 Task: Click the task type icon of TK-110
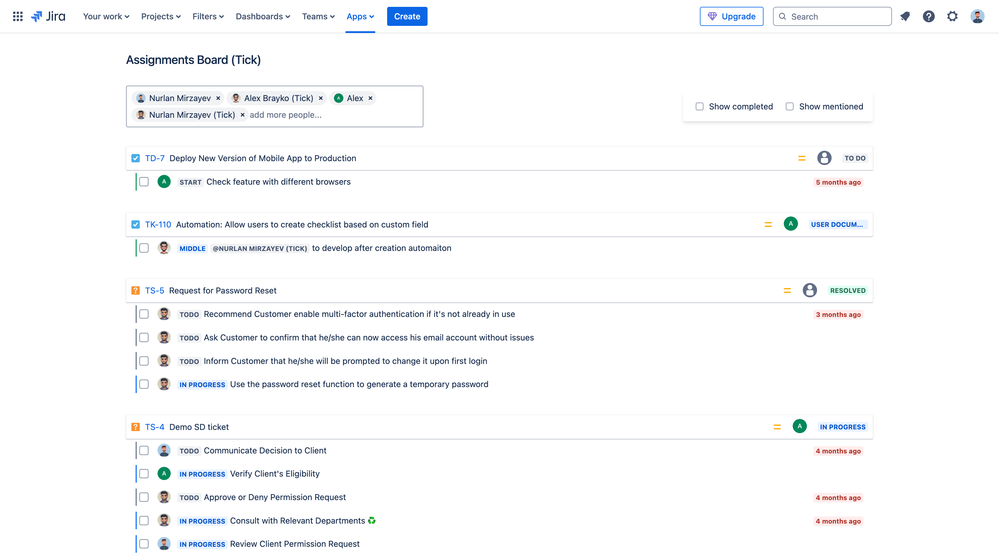coord(135,224)
